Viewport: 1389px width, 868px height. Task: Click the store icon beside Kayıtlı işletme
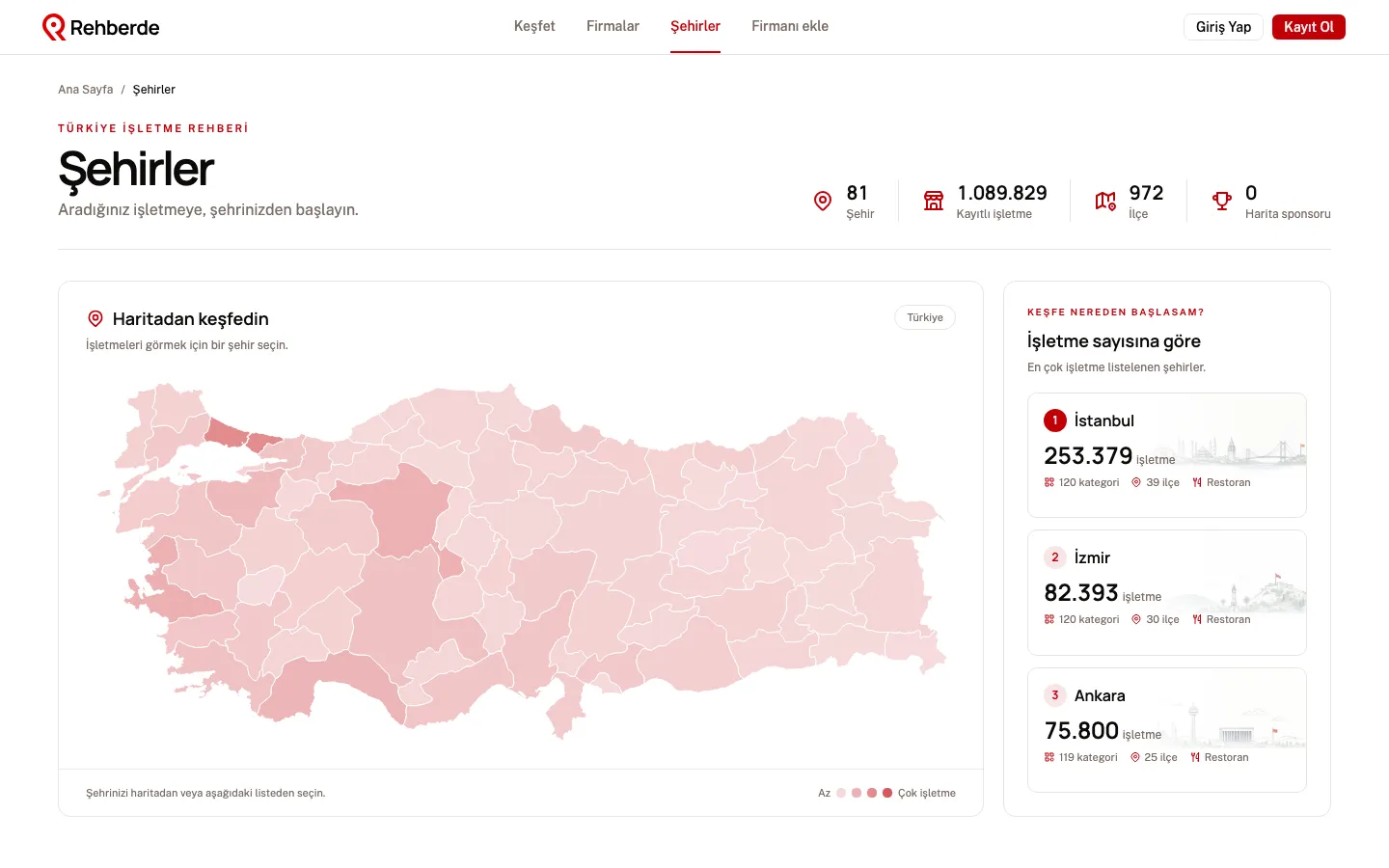pos(934,201)
